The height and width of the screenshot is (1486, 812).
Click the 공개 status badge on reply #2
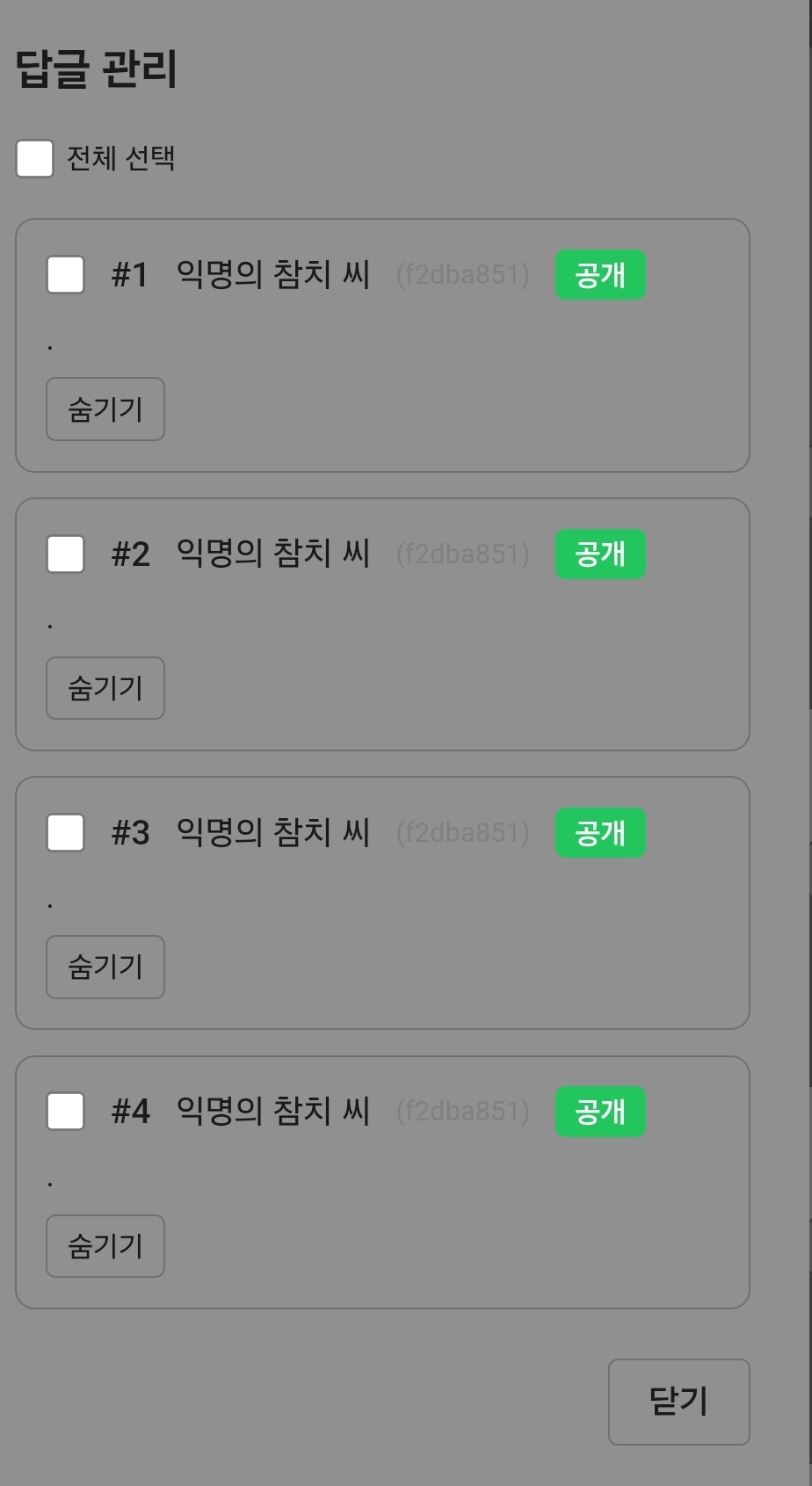(x=600, y=555)
